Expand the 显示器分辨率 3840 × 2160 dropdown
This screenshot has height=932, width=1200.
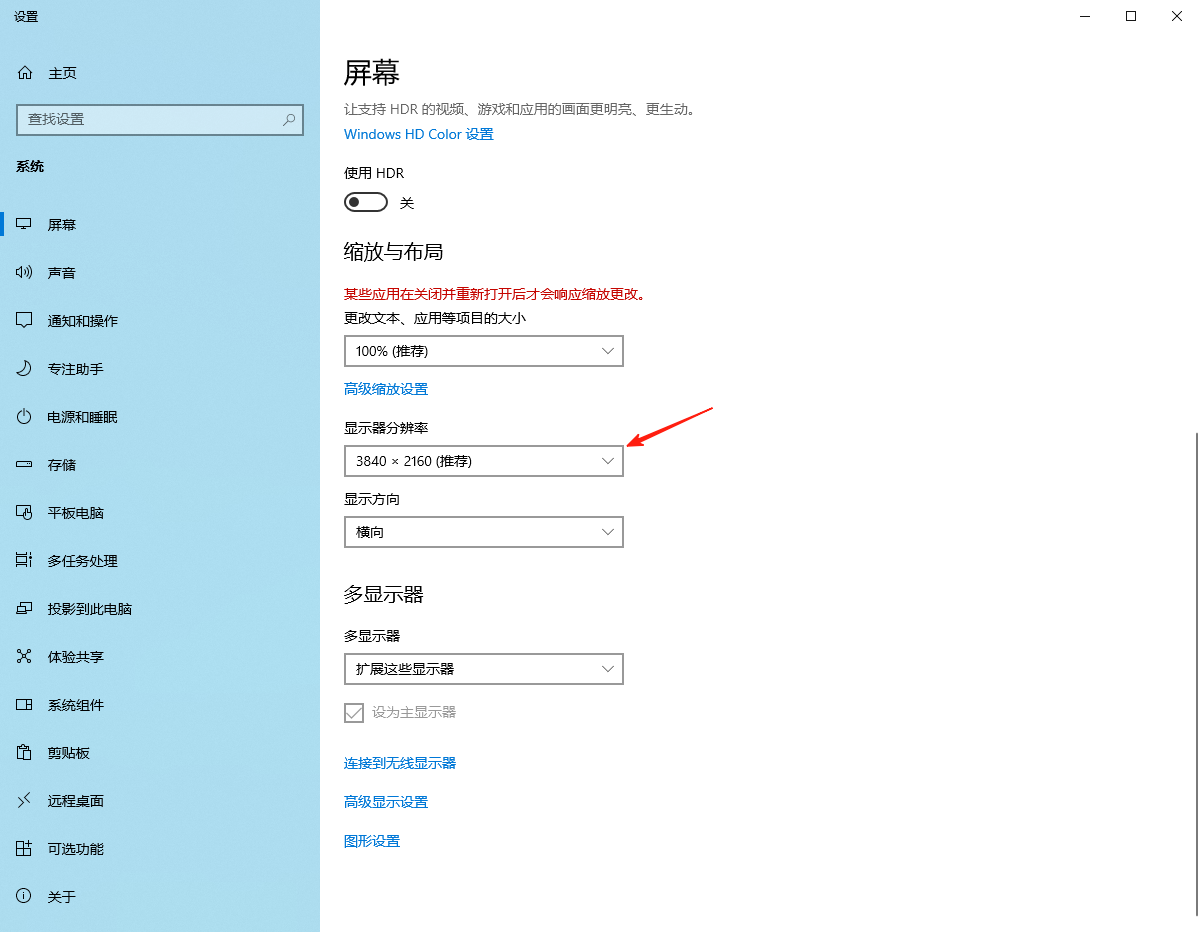coord(483,461)
